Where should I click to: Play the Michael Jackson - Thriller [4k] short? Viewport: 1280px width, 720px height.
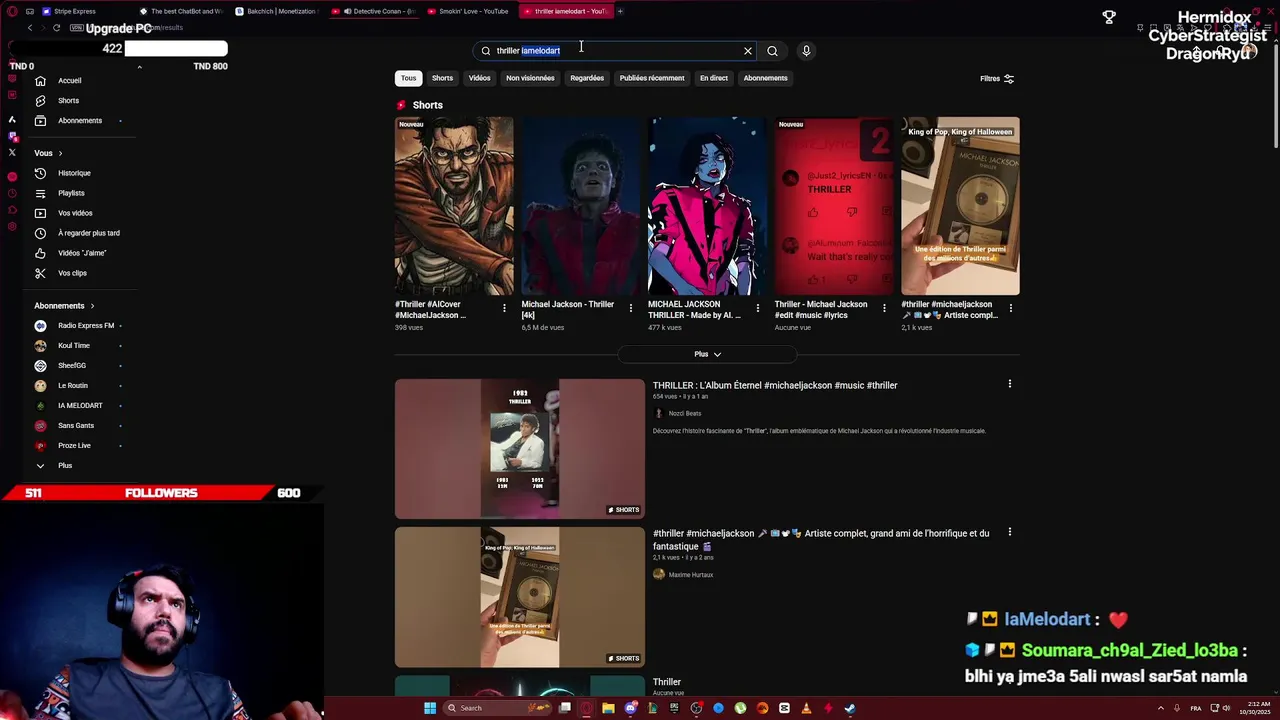coord(581,206)
